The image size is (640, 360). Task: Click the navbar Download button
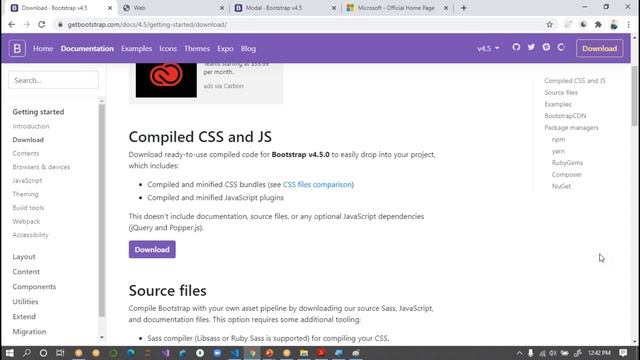point(599,48)
